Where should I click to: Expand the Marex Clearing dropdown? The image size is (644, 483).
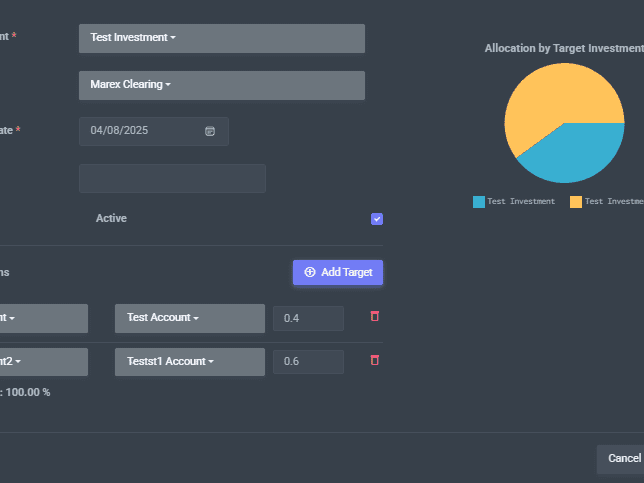[x=221, y=85]
